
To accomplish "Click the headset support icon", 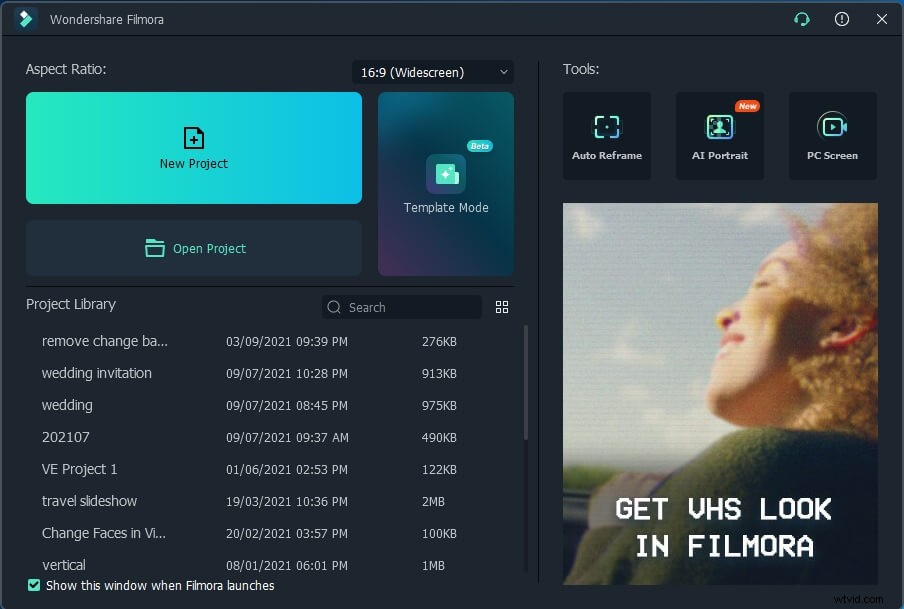I will pos(801,19).
